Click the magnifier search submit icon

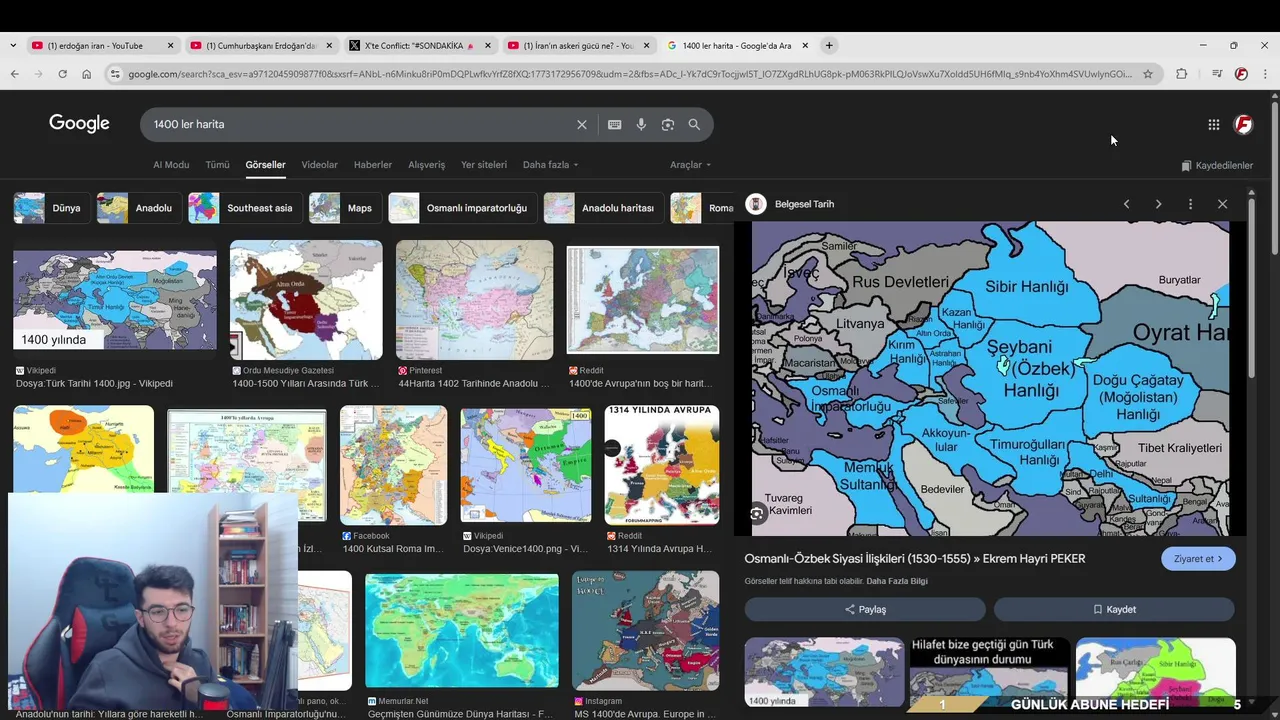click(x=694, y=125)
